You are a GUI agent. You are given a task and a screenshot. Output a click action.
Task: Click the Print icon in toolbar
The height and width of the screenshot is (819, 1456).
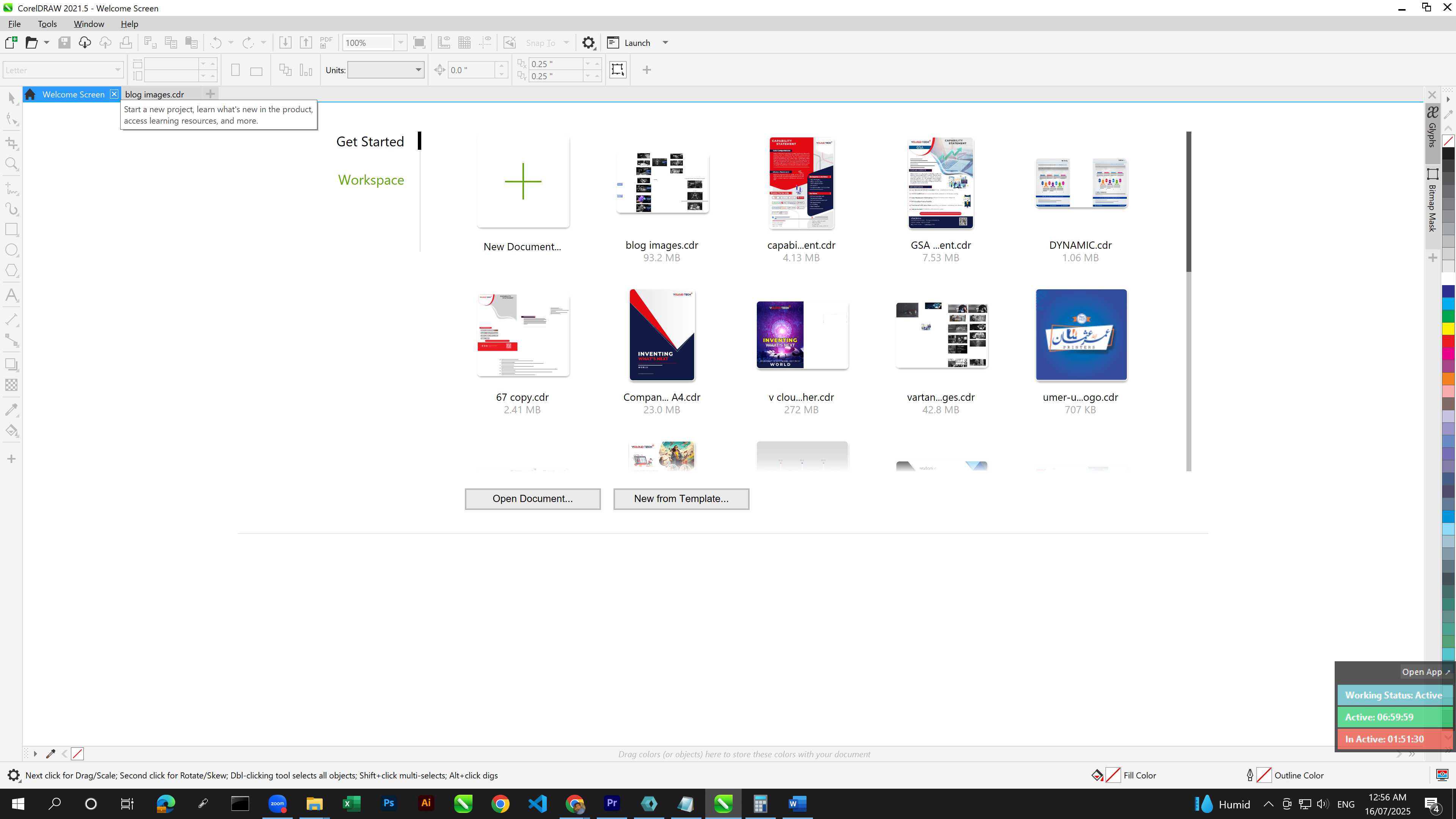pos(126,42)
